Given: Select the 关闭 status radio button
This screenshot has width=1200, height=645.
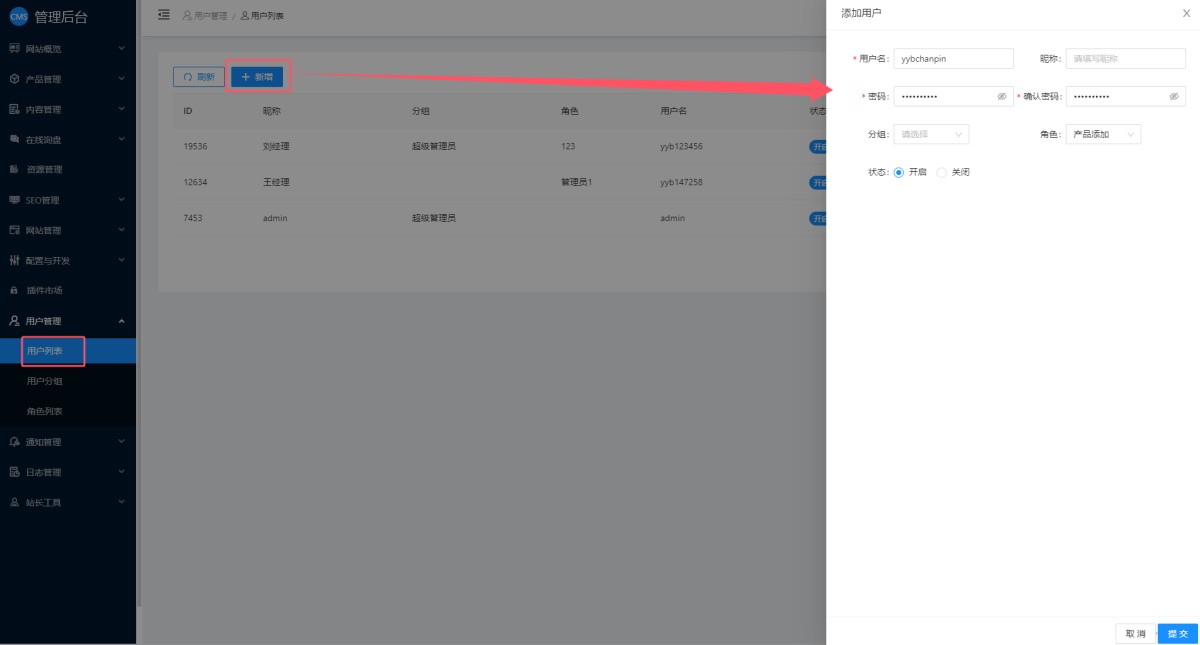Looking at the screenshot, I should (942, 172).
